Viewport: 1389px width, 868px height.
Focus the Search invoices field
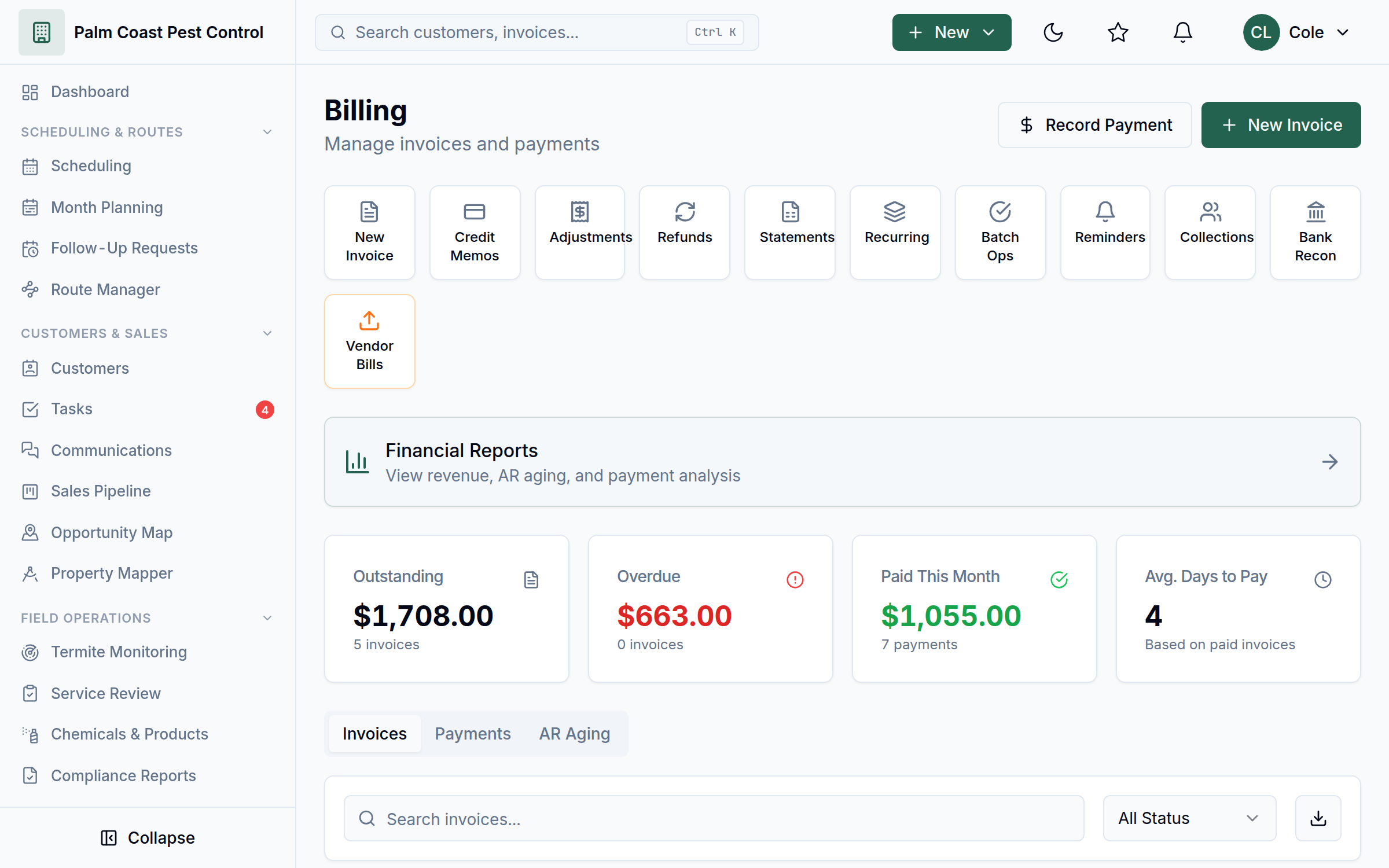pyautogui.click(x=714, y=818)
